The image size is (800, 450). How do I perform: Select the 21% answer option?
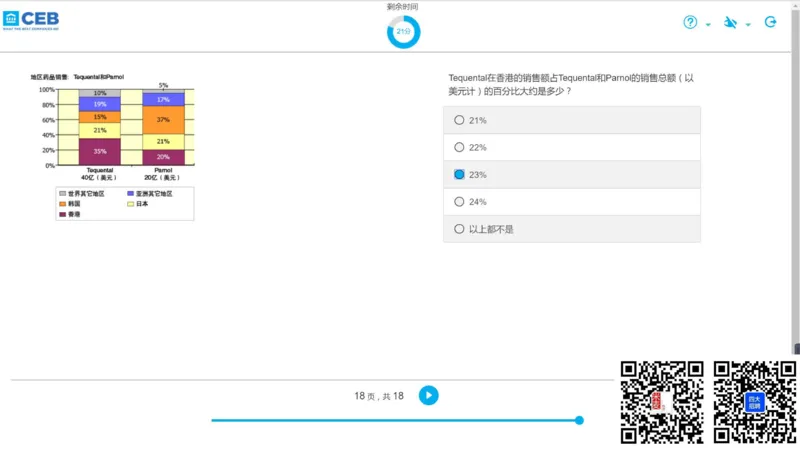572,120
